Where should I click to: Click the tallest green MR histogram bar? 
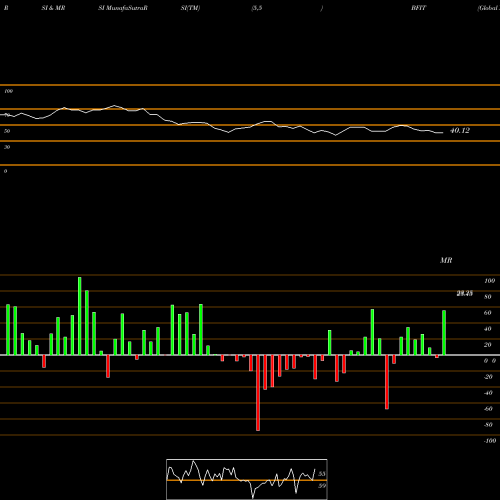point(80,316)
